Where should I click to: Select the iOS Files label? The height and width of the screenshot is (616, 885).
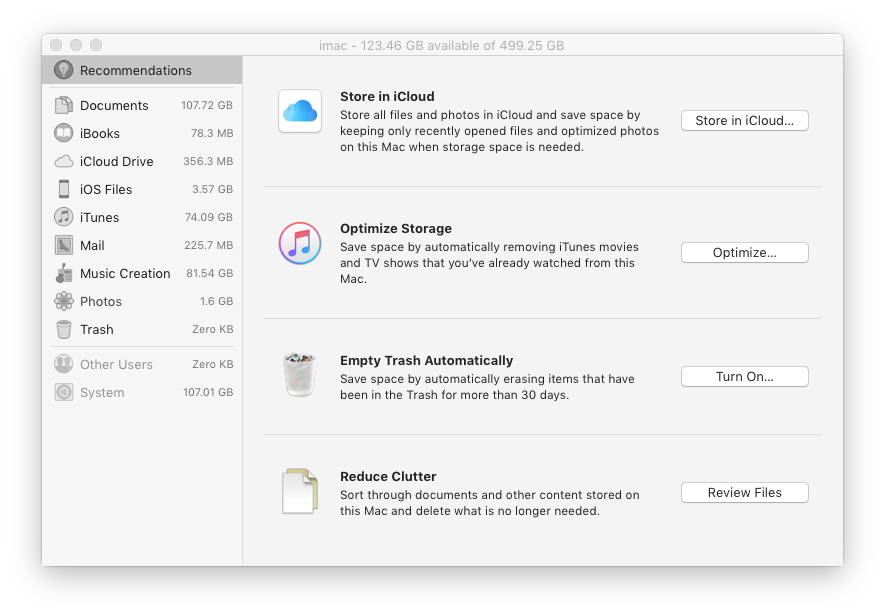[106, 190]
